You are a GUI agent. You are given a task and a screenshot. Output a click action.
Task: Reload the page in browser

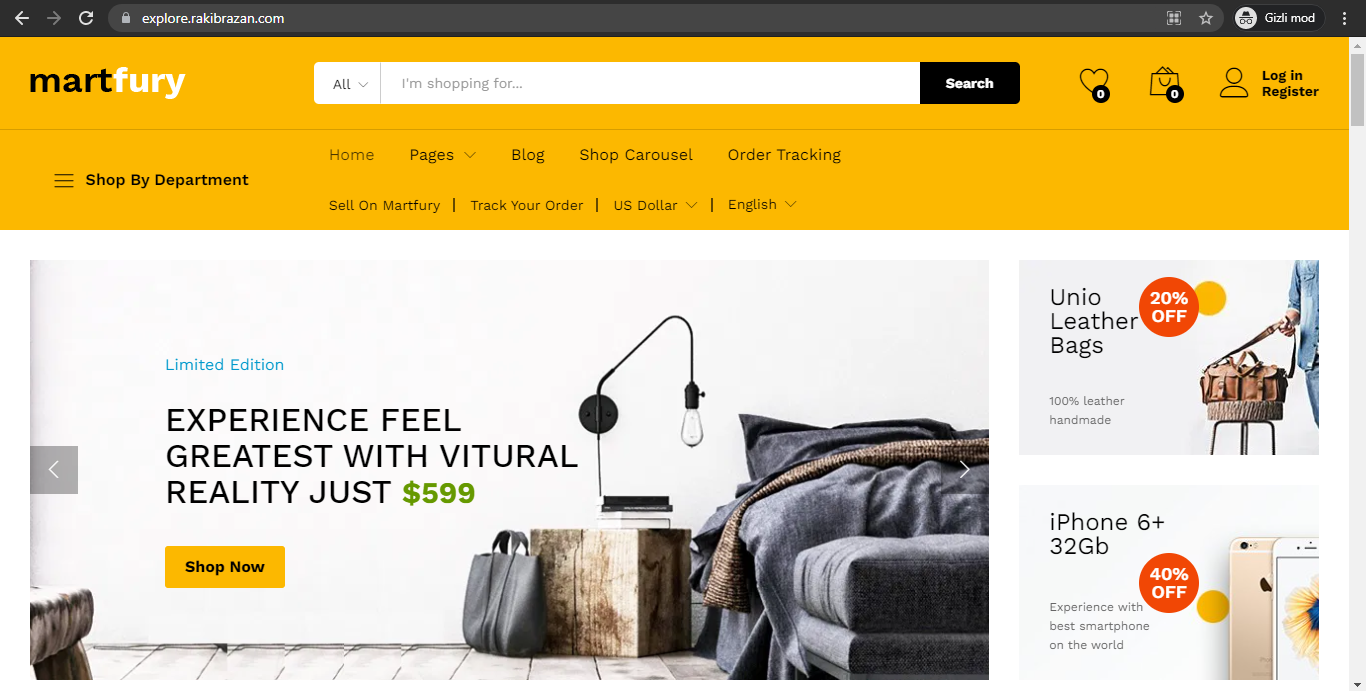pos(86,18)
